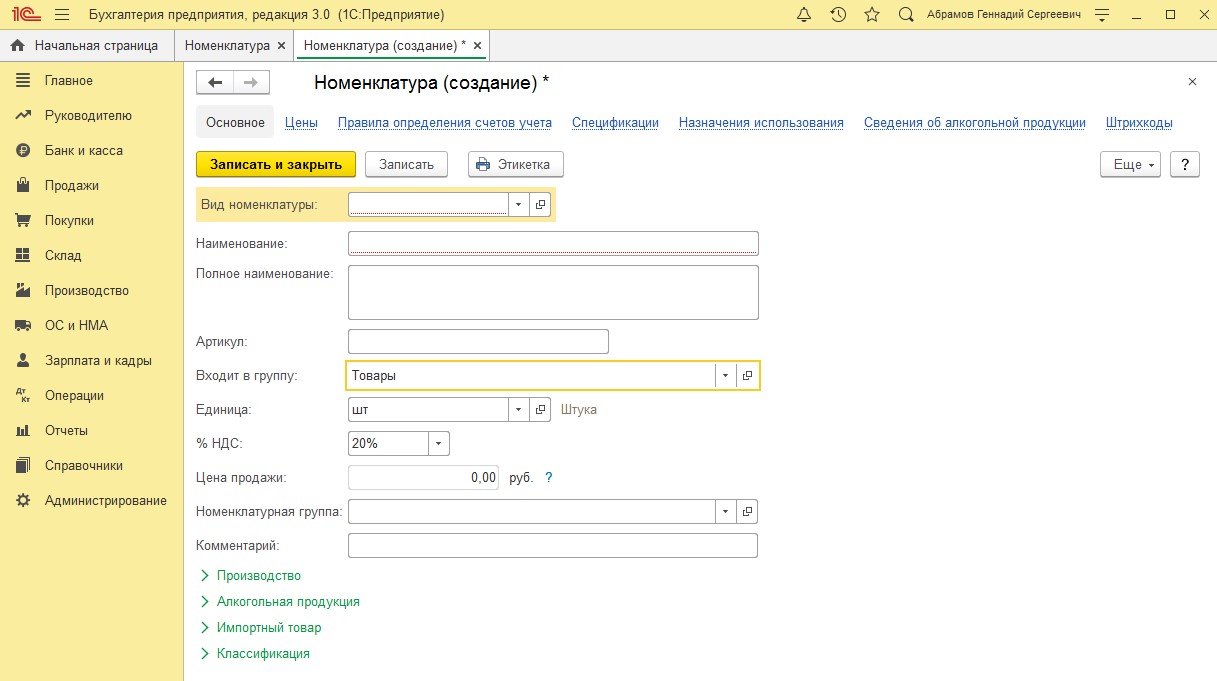
Task: Open the history clock icon
Action: tap(838, 15)
